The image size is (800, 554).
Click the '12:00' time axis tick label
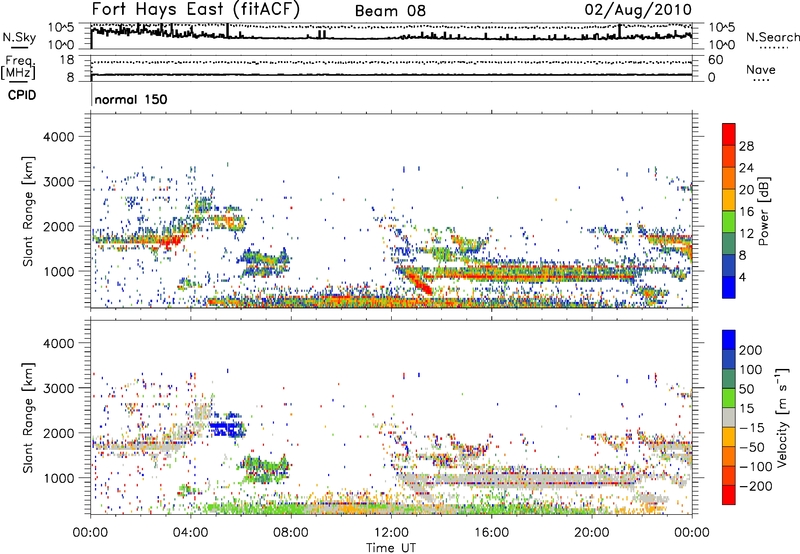click(391, 533)
